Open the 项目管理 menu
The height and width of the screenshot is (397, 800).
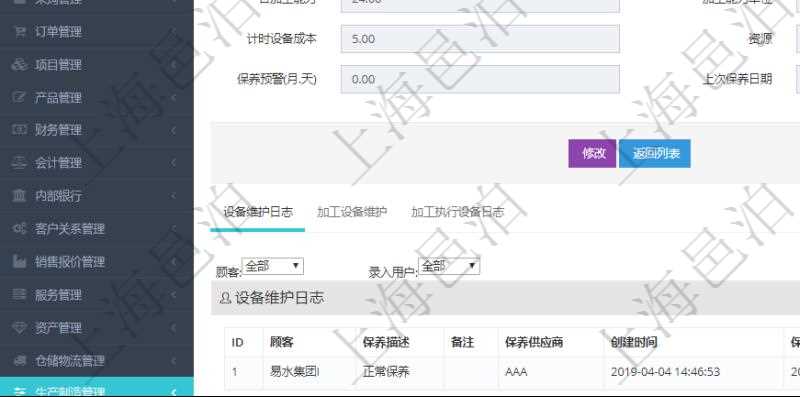tap(96, 65)
